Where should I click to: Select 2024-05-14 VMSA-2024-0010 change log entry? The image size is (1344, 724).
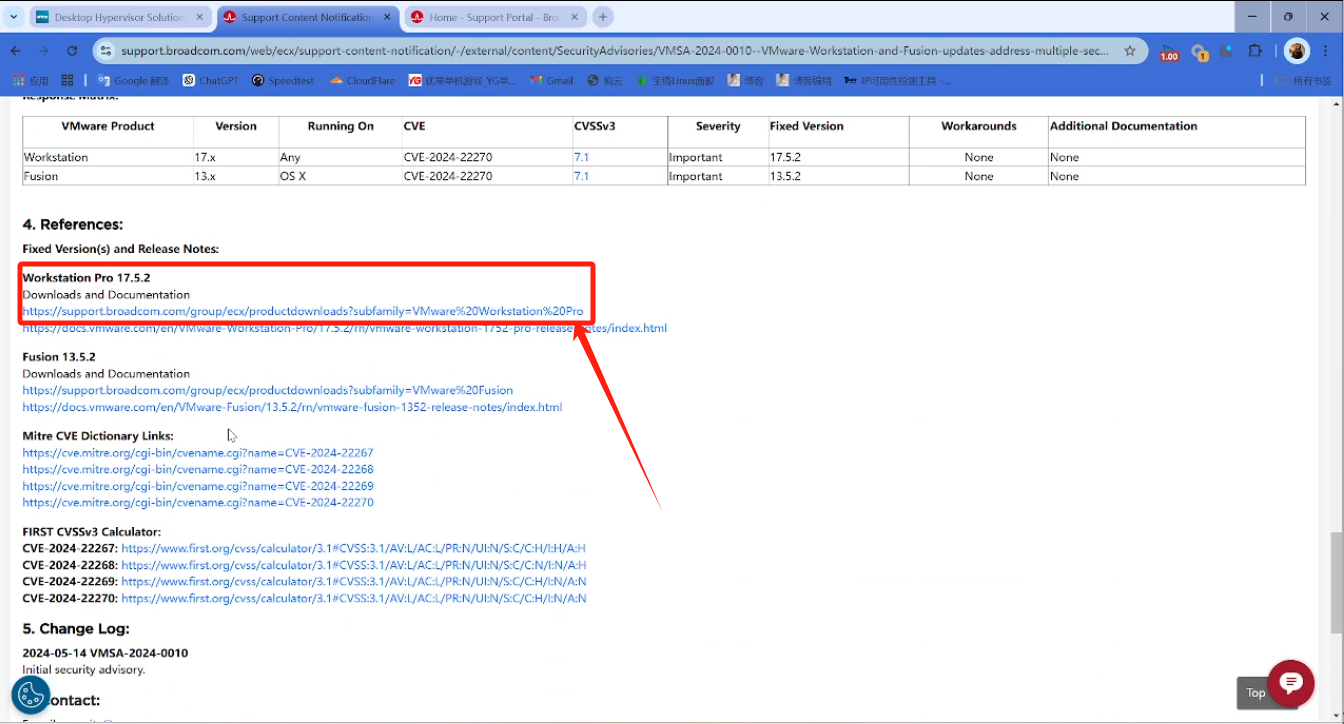[x=105, y=653]
